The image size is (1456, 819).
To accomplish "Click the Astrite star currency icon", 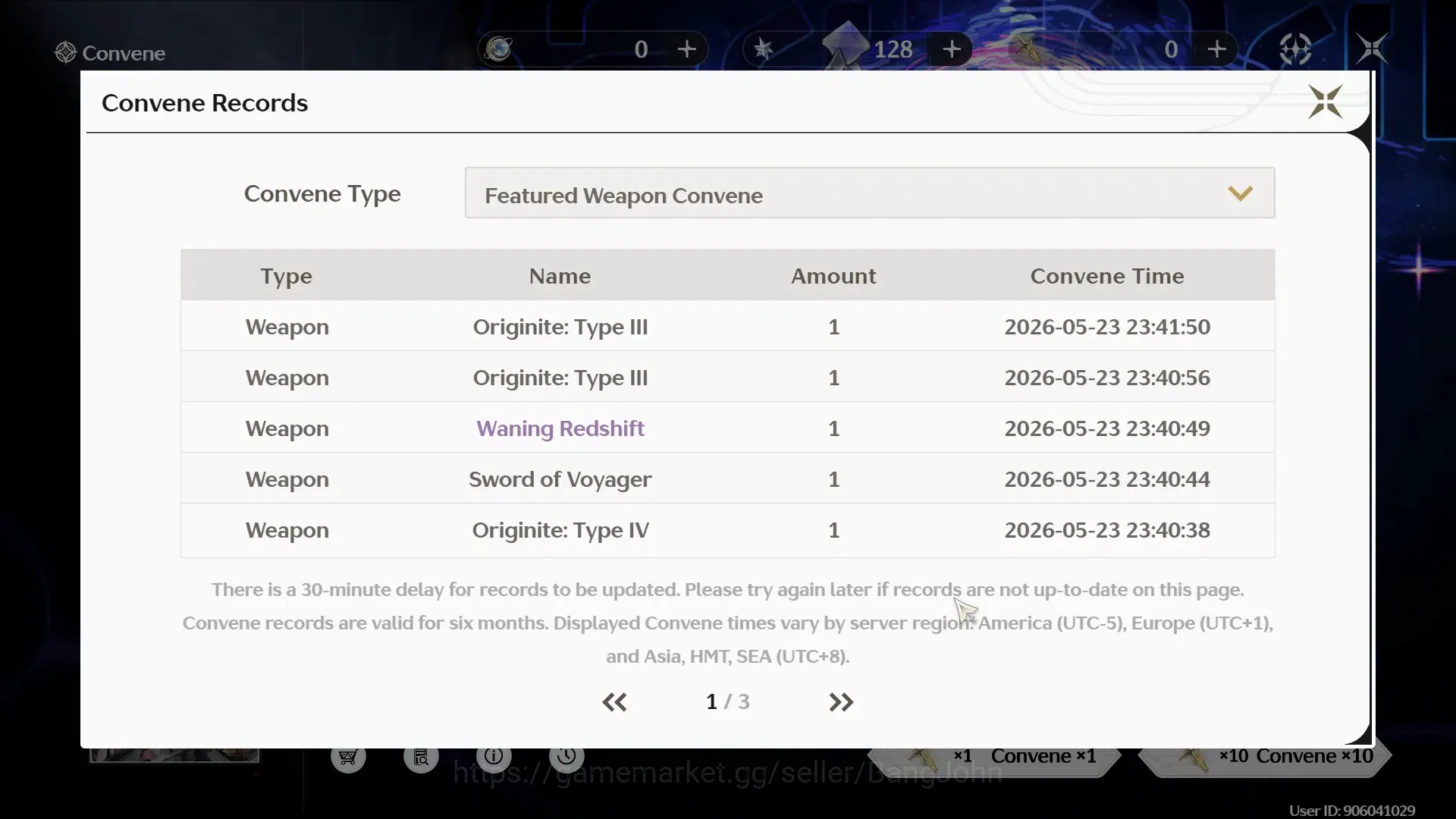I will (x=764, y=50).
